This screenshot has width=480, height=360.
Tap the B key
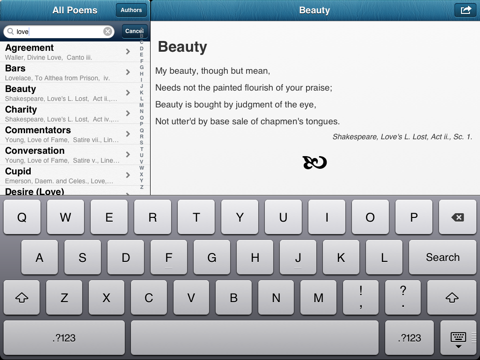click(x=234, y=297)
